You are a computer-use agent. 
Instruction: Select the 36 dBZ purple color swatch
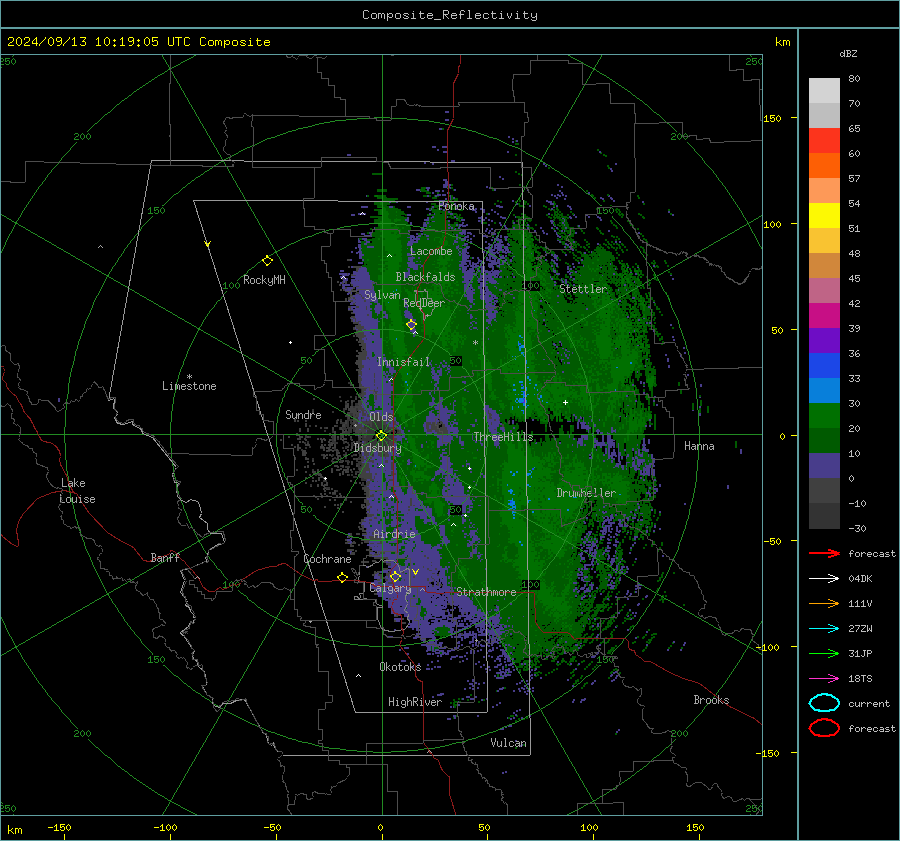[824, 340]
